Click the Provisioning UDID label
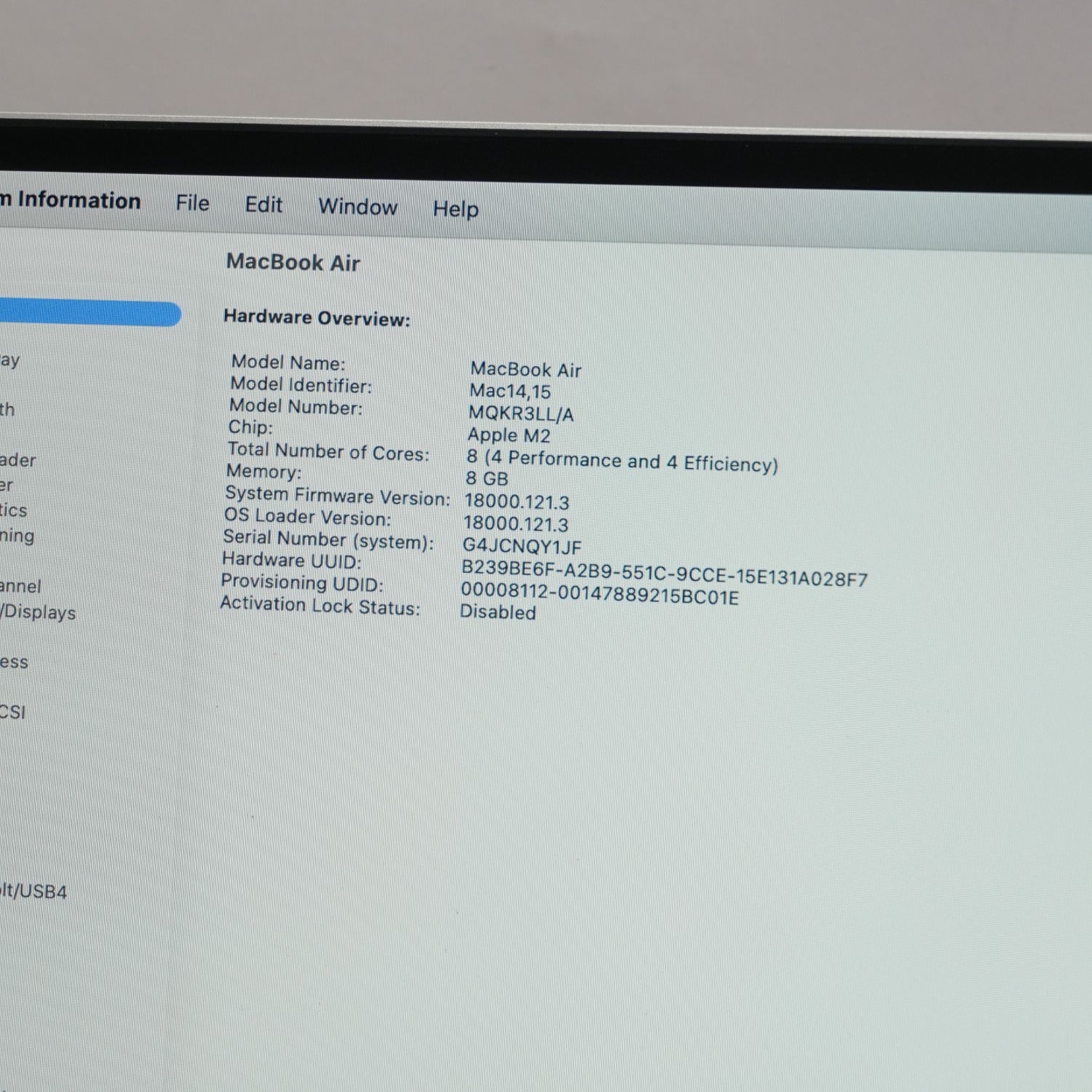The width and height of the screenshot is (1092, 1092). pos(302,583)
